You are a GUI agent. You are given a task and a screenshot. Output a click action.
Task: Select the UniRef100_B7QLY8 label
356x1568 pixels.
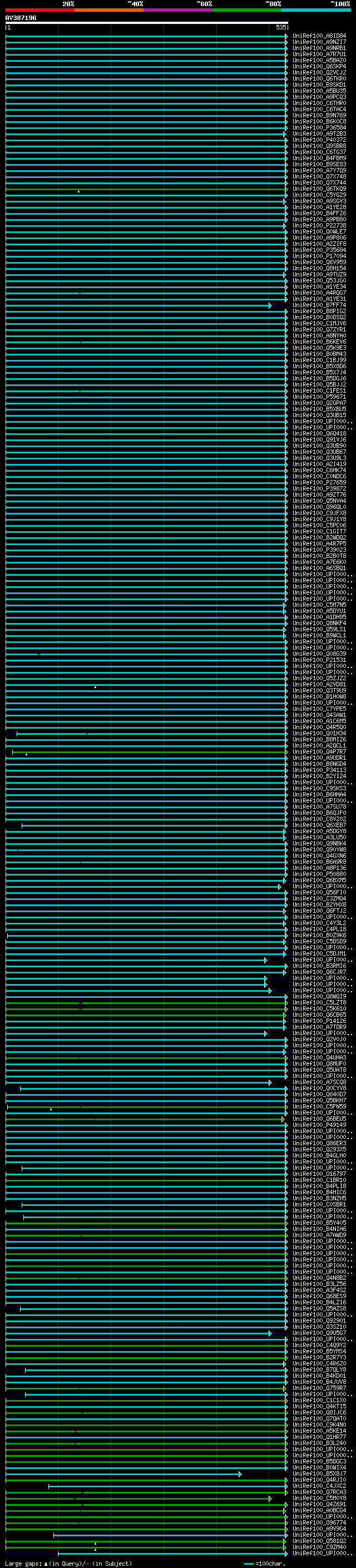(319, 1370)
